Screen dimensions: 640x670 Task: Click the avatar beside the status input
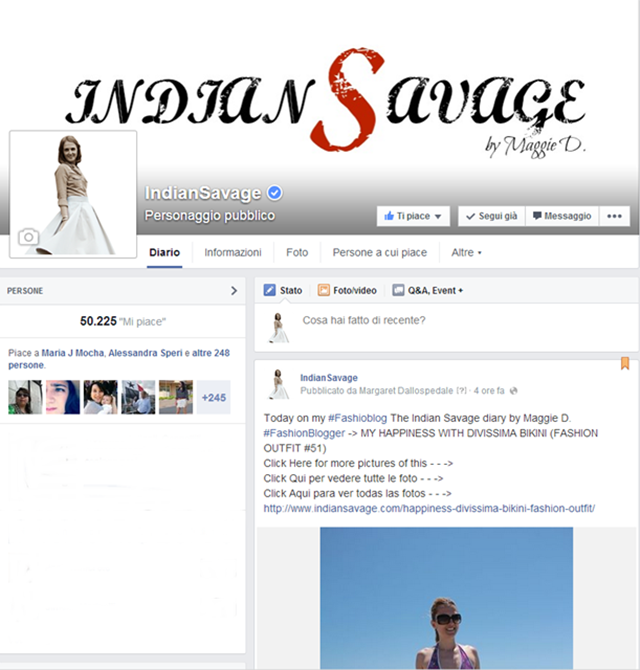pyautogui.click(x=279, y=328)
